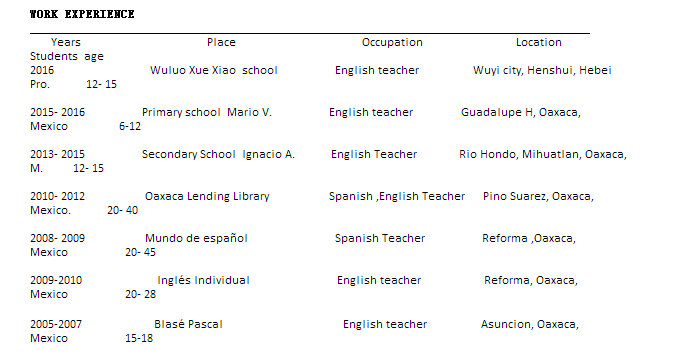Click the Years column header

pos(66,42)
